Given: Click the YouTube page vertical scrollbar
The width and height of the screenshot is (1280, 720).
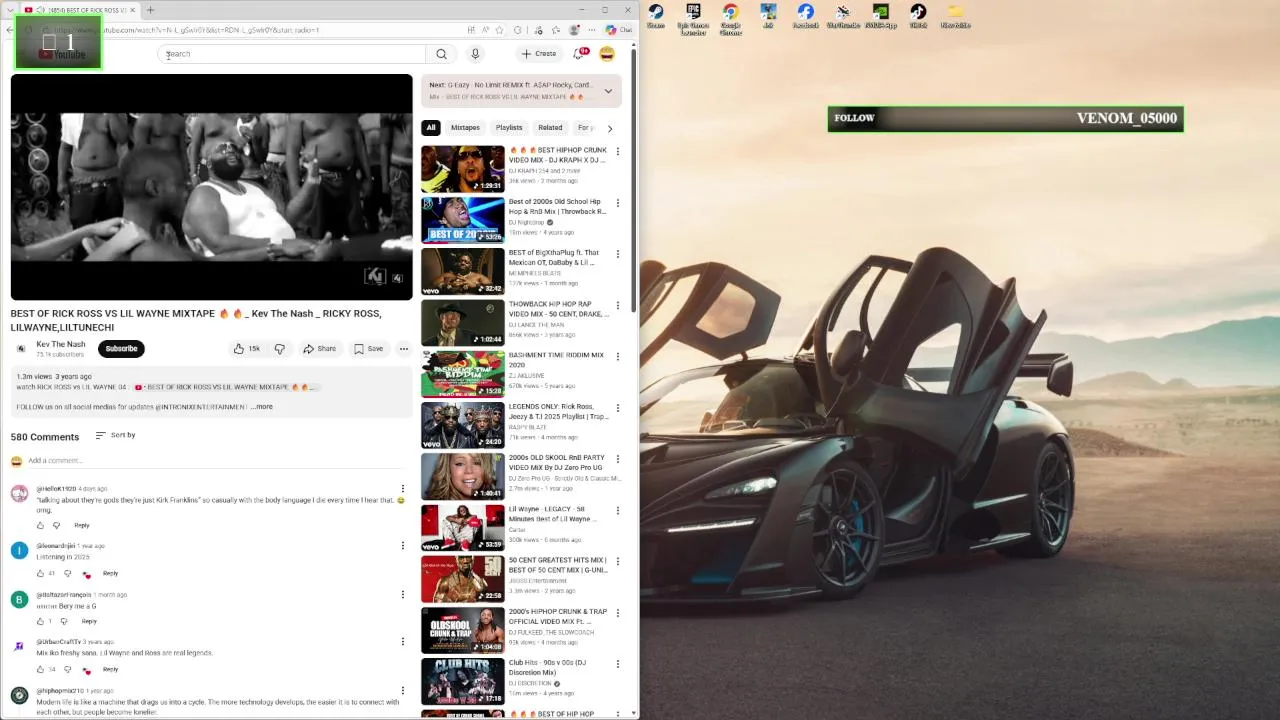Looking at the screenshot, I should click(x=634, y=180).
